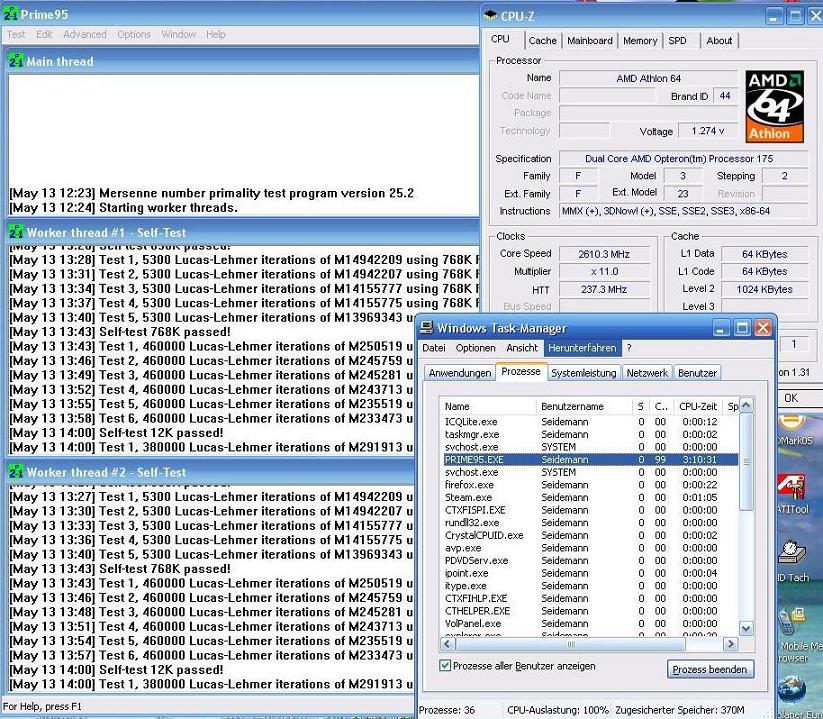Click the Windows Task-Manager title icon
Screen dimensions: 823x719
coord(427,328)
